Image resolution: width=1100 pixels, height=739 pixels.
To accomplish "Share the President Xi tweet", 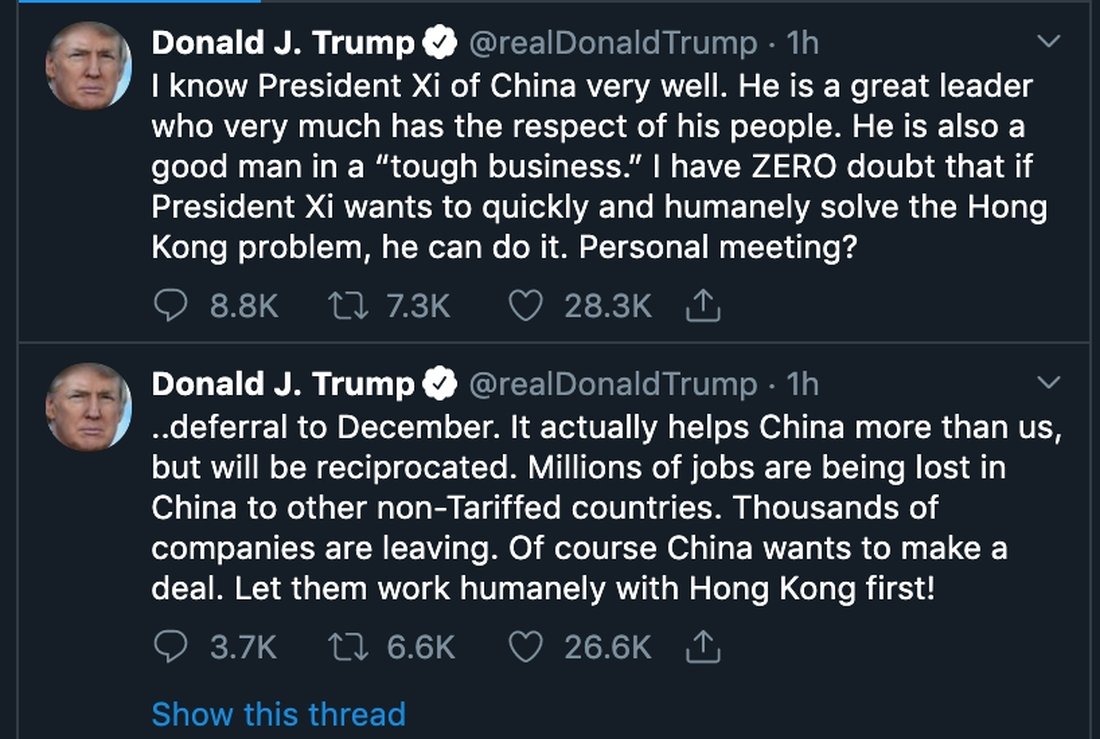I will tap(704, 307).
